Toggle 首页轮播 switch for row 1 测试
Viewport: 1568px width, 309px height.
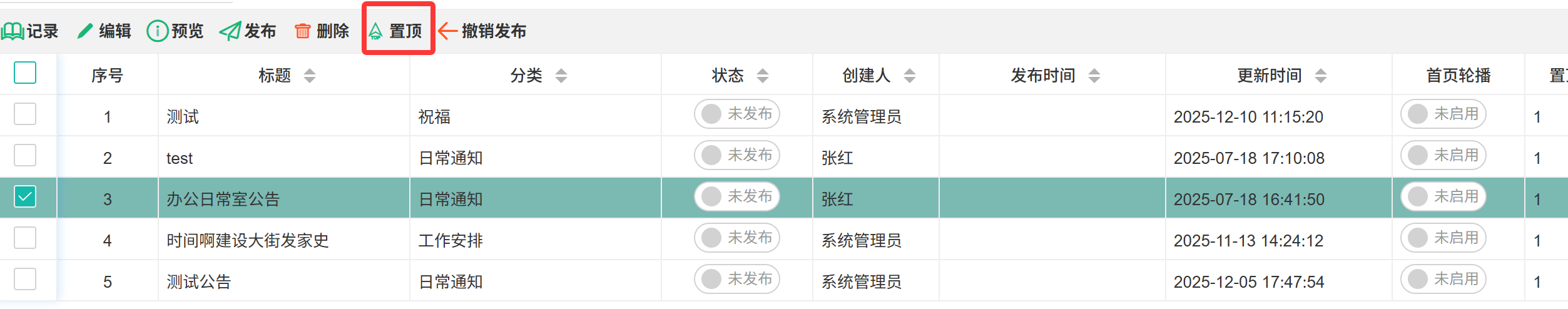1443,114
